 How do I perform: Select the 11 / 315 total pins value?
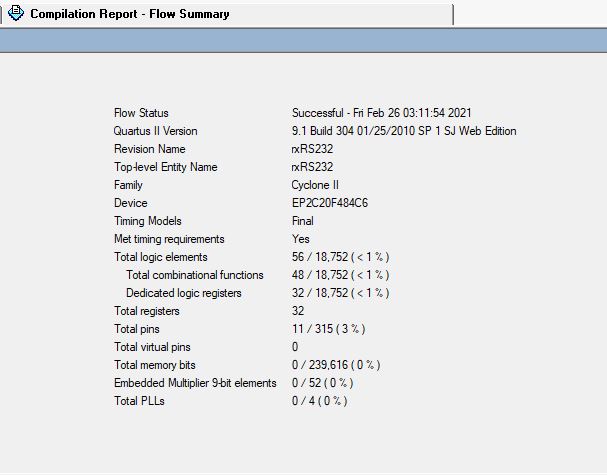click(x=327, y=329)
